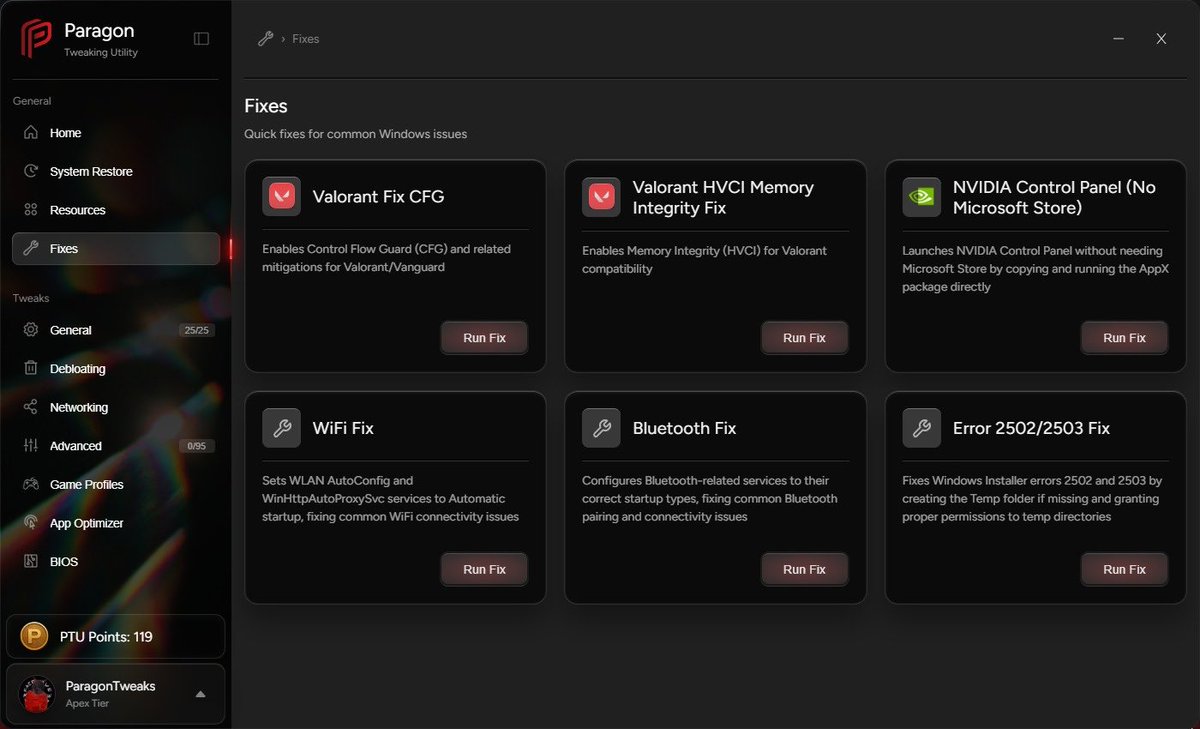Click the Debloating trash icon

point(31,369)
